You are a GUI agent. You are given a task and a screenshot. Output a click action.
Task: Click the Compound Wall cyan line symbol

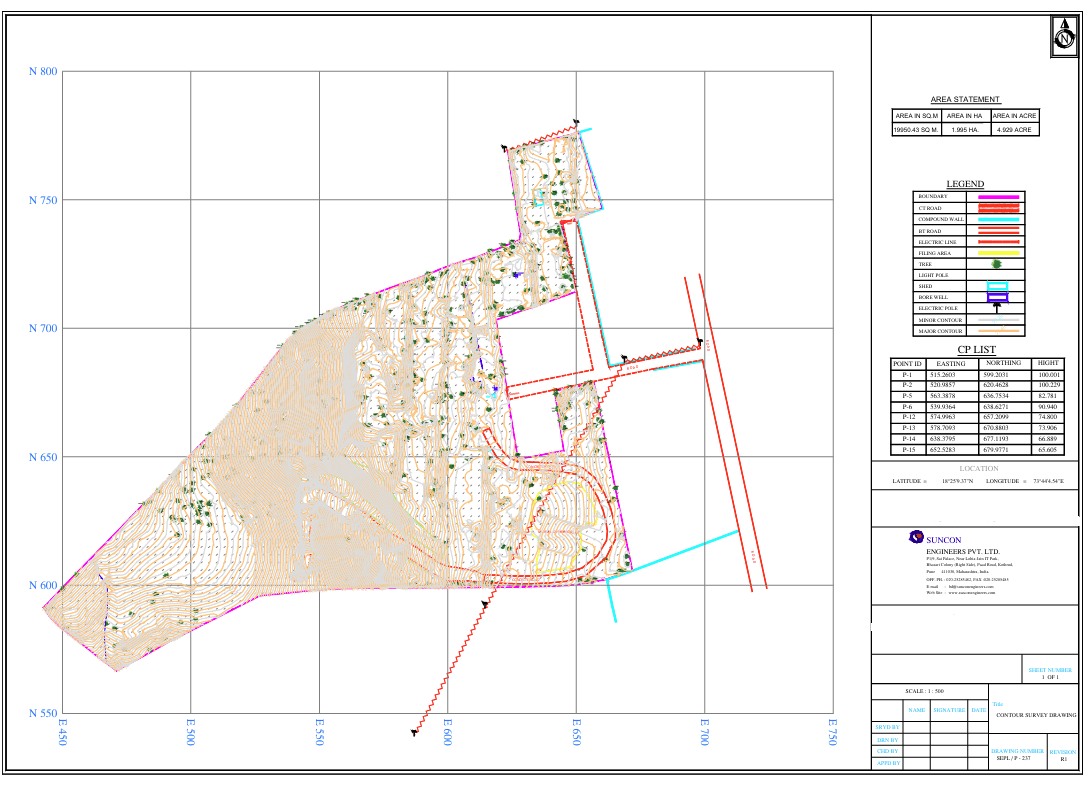point(999,219)
